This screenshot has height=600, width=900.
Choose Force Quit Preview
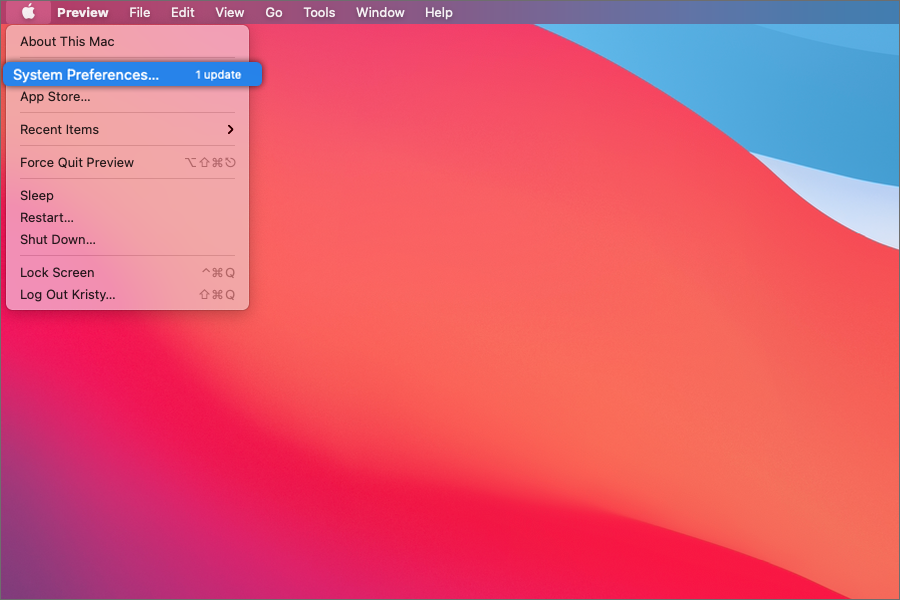[77, 163]
